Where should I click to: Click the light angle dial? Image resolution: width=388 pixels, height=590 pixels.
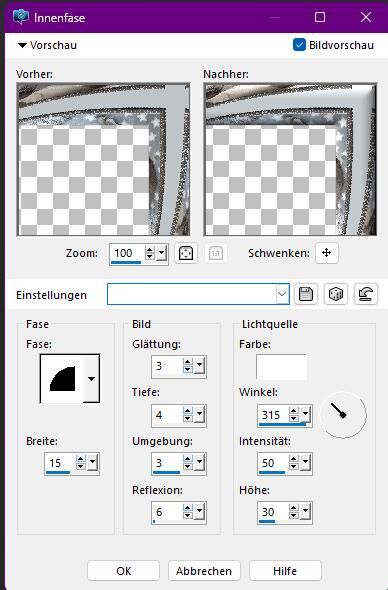point(343,415)
